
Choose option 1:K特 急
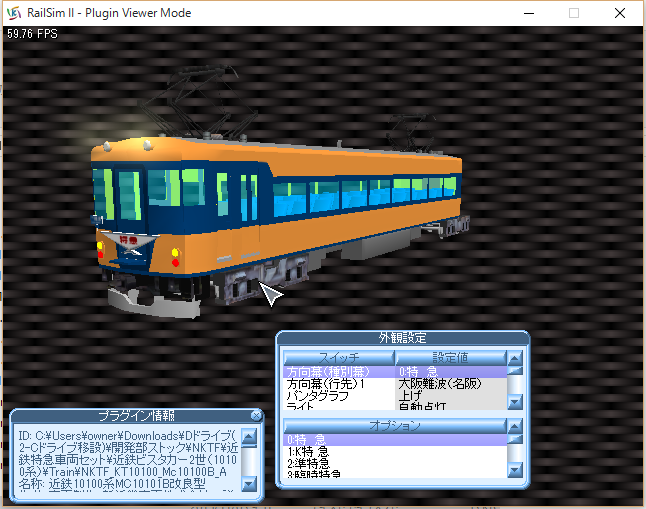click(x=395, y=452)
